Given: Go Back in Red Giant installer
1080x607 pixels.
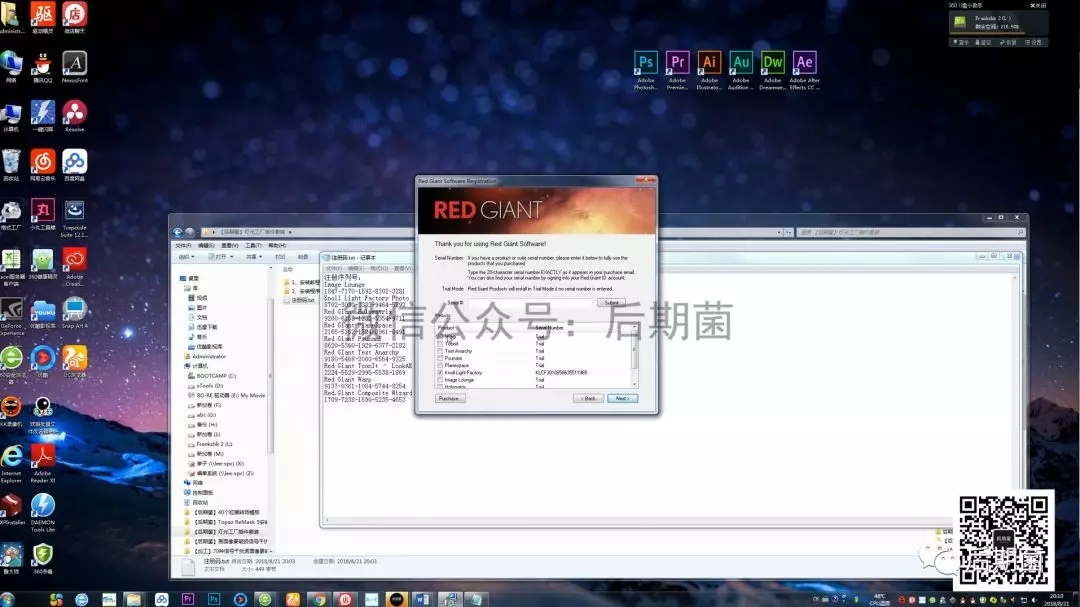Looking at the screenshot, I should [x=588, y=398].
